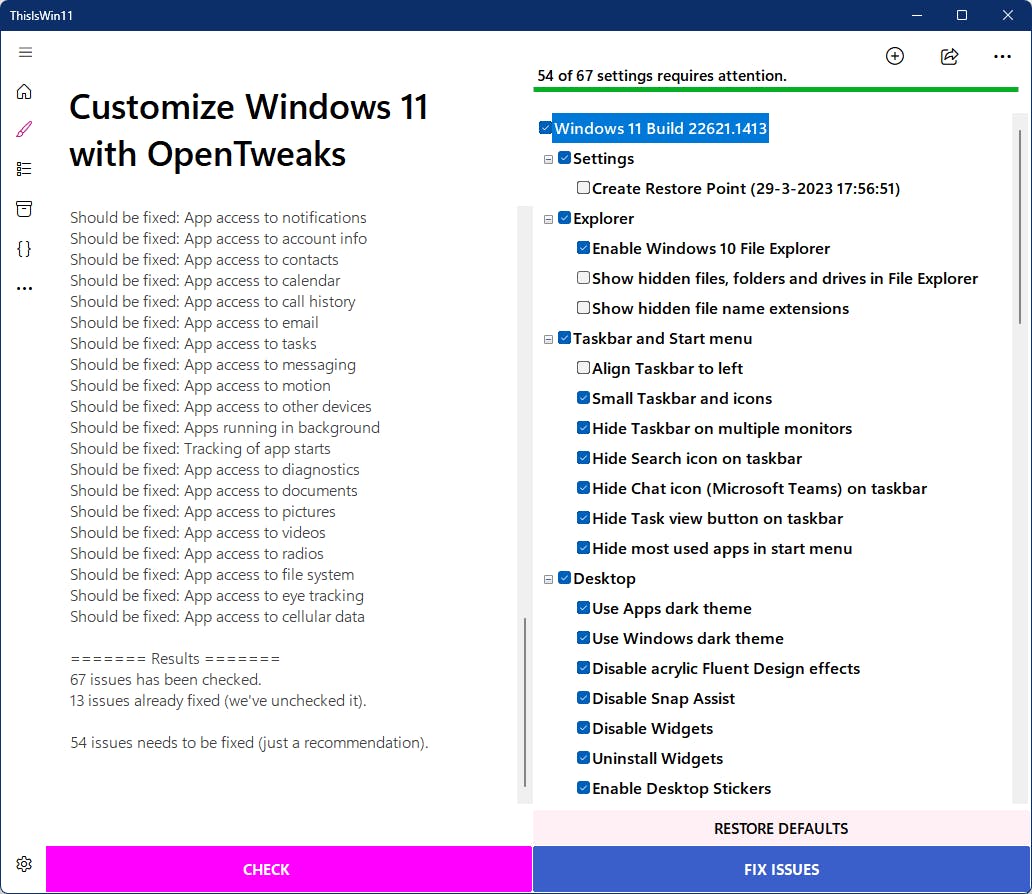Maximize the ThisIsWin11 window
This screenshot has width=1032, height=894.
(962, 15)
